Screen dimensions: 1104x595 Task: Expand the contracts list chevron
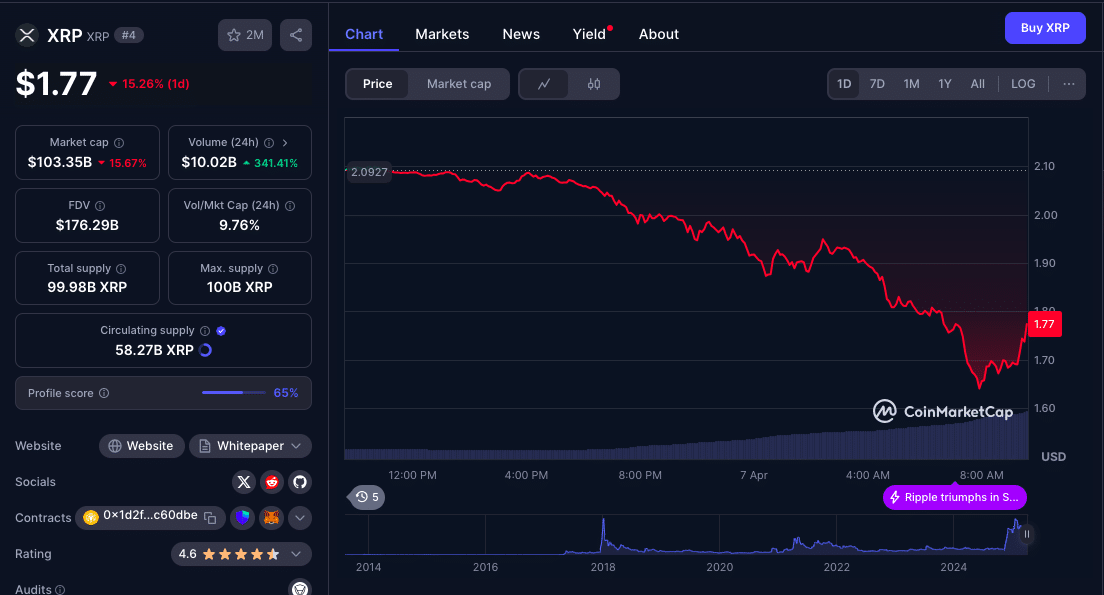click(299, 518)
